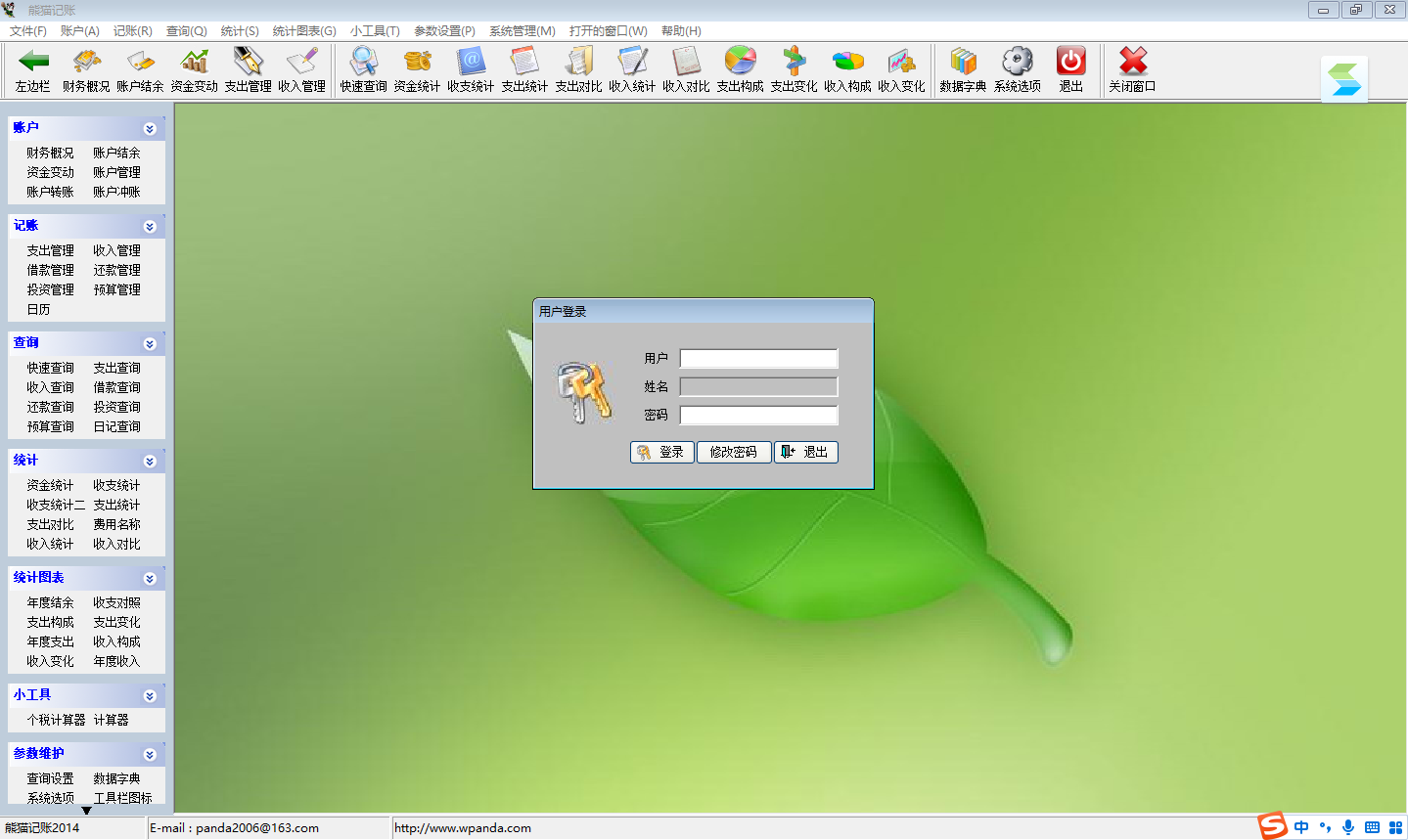Click the red 退出 power icon
Image resolution: width=1408 pixels, height=840 pixels.
coord(1071,62)
